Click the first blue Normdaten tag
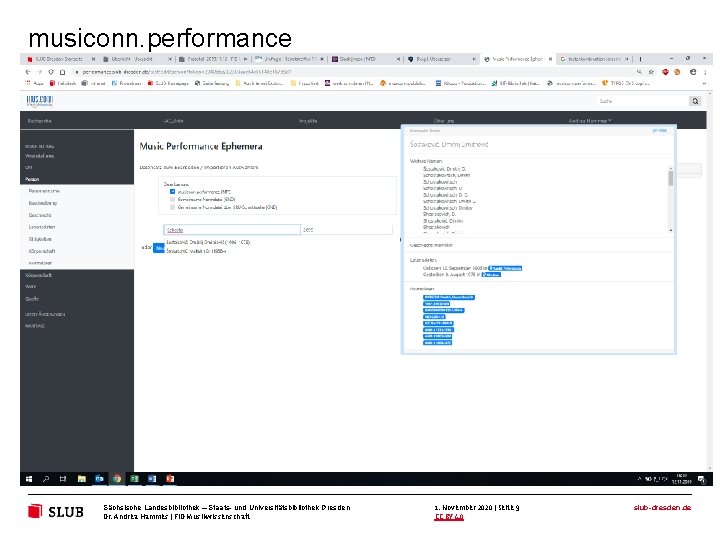This screenshot has height=540, width=720. (449, 298)
